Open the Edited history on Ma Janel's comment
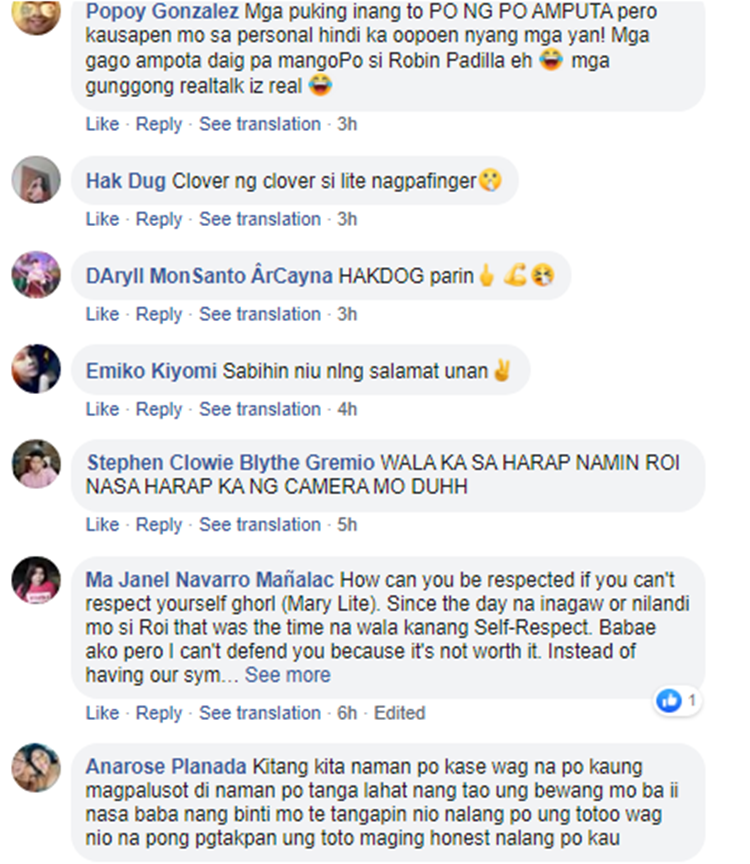This screenshot has height=864, width=750. (400, 712)
